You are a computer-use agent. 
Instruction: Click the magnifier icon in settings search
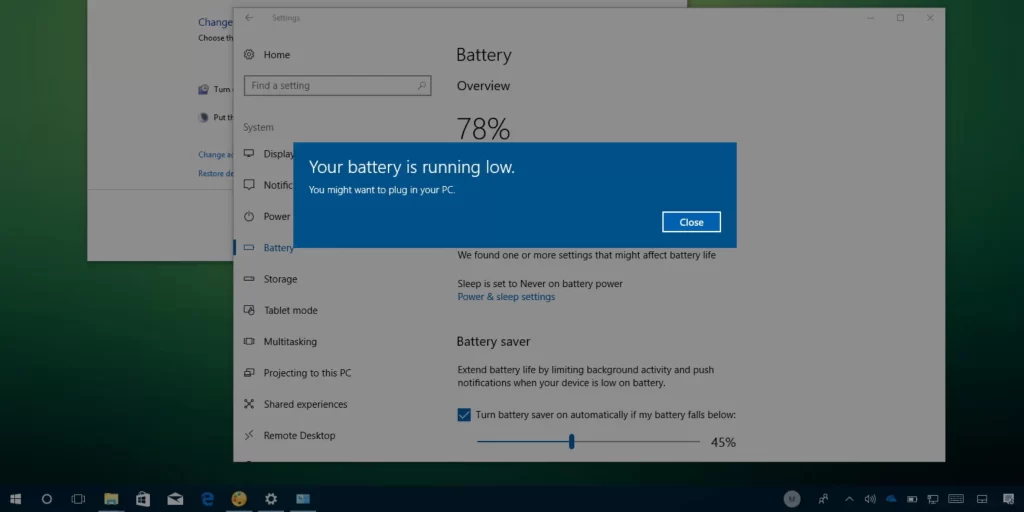point(421,86)
